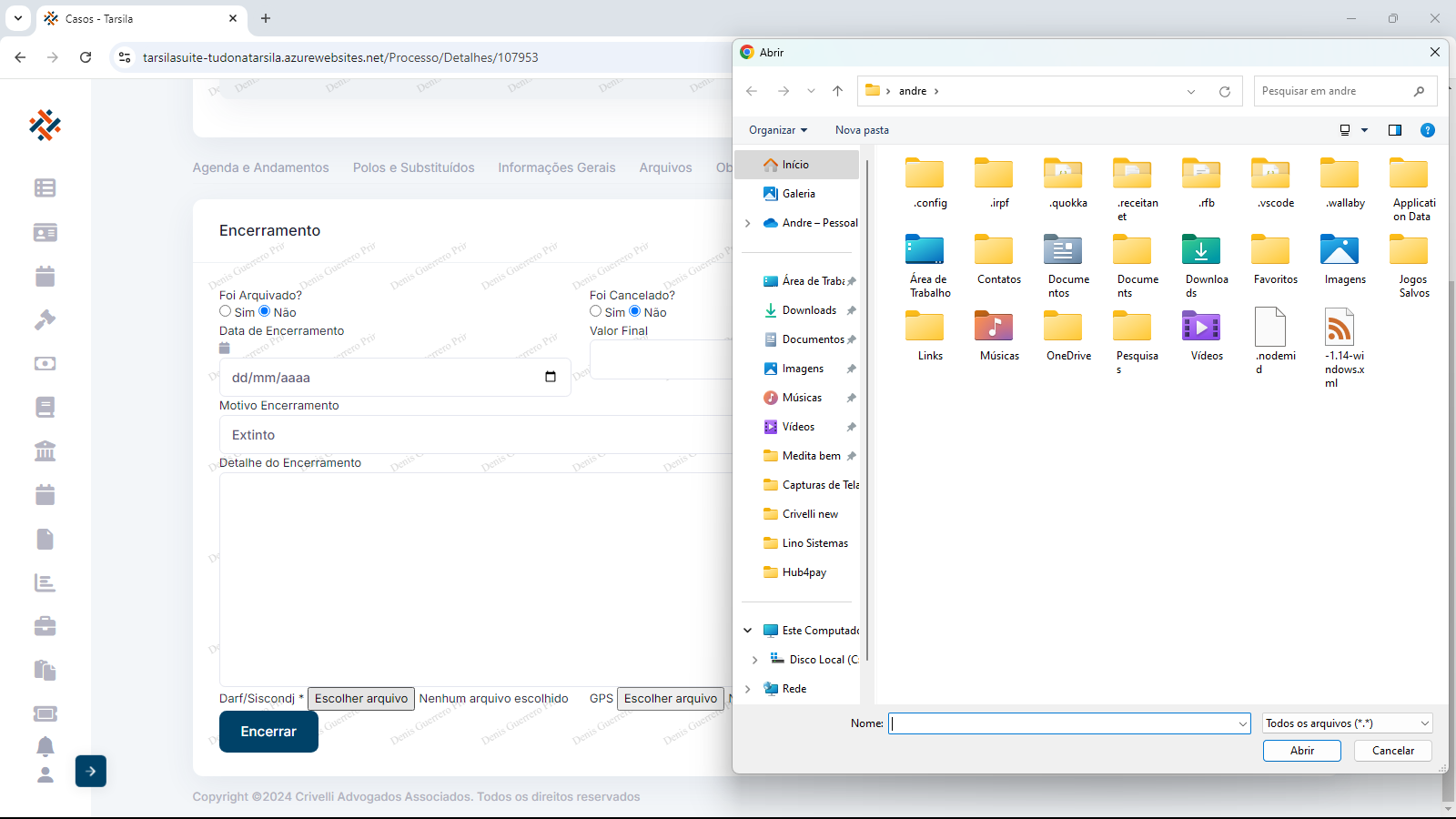Open the Organizar dropdown menu
Image resolution: width=1456 pixels, height=819 pixels.
coord(777,130)
